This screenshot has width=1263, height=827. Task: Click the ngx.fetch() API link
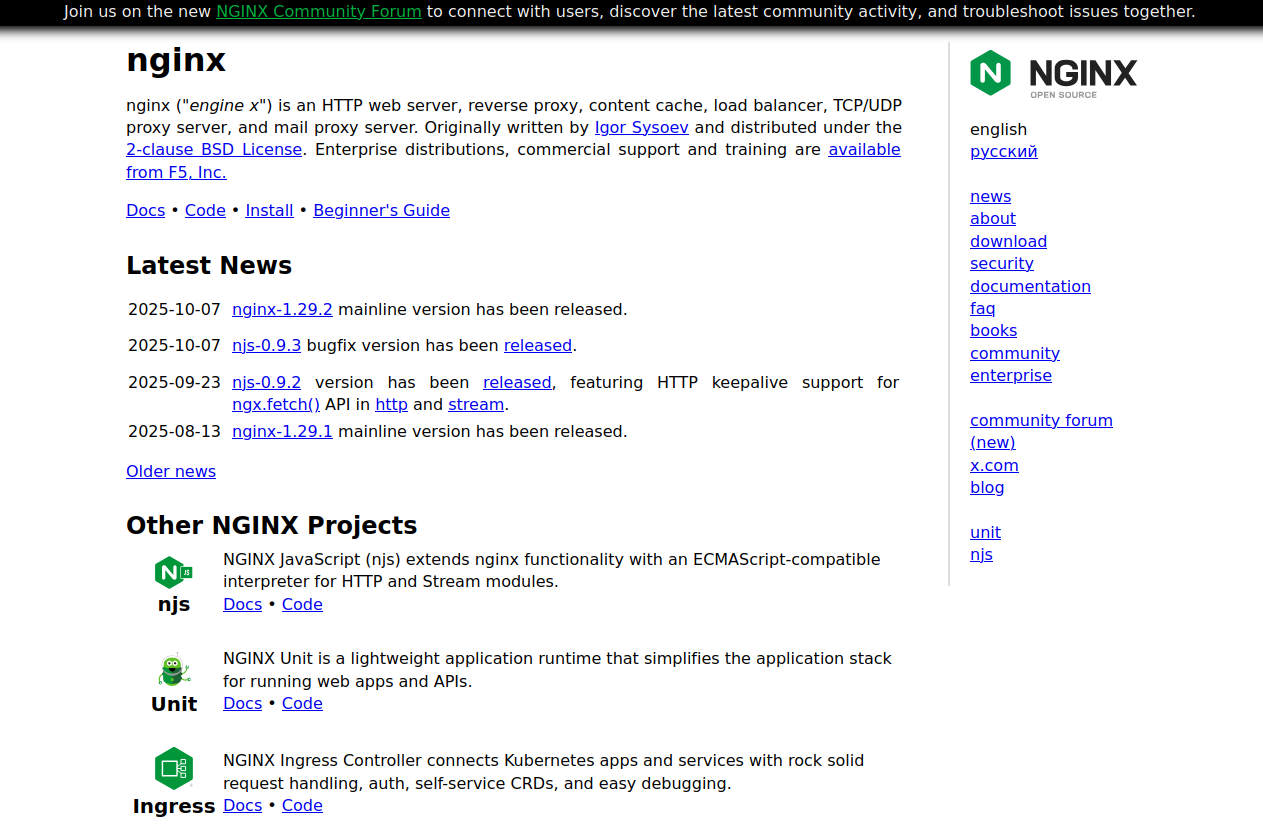point(276,404)
